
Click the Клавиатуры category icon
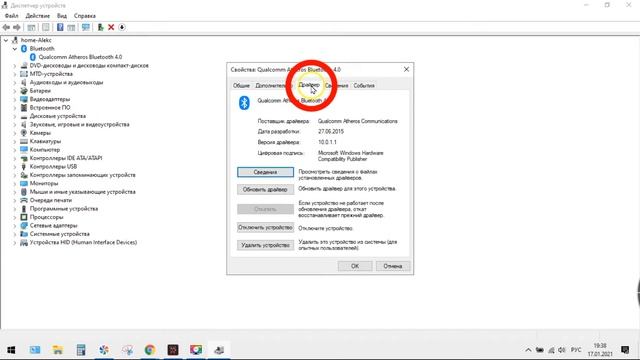[24, 141]
